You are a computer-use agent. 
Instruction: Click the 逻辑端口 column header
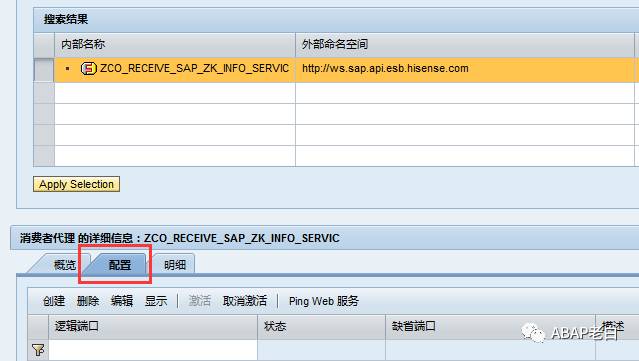153,326
